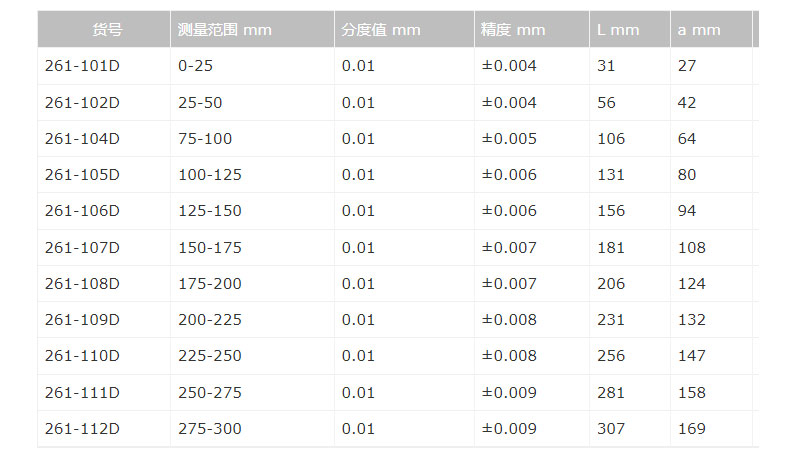Click the a value 42
Screen dimensions: 790x452
687,103
